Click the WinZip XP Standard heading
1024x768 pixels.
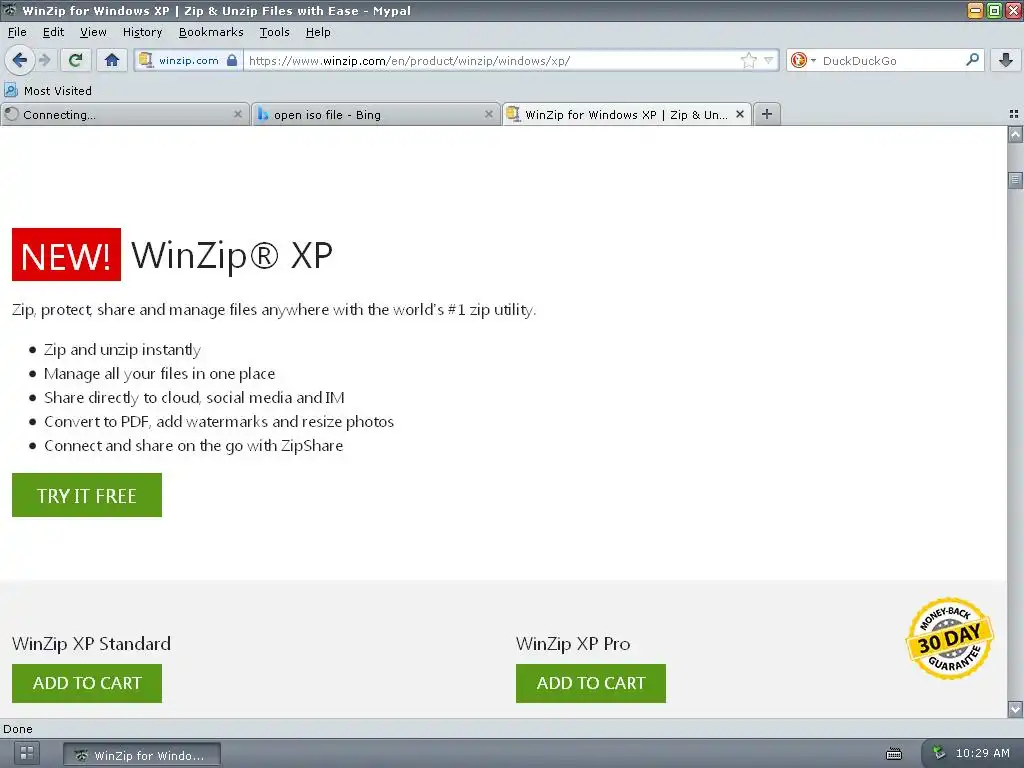pyautogui.click(x=91, y=644)
